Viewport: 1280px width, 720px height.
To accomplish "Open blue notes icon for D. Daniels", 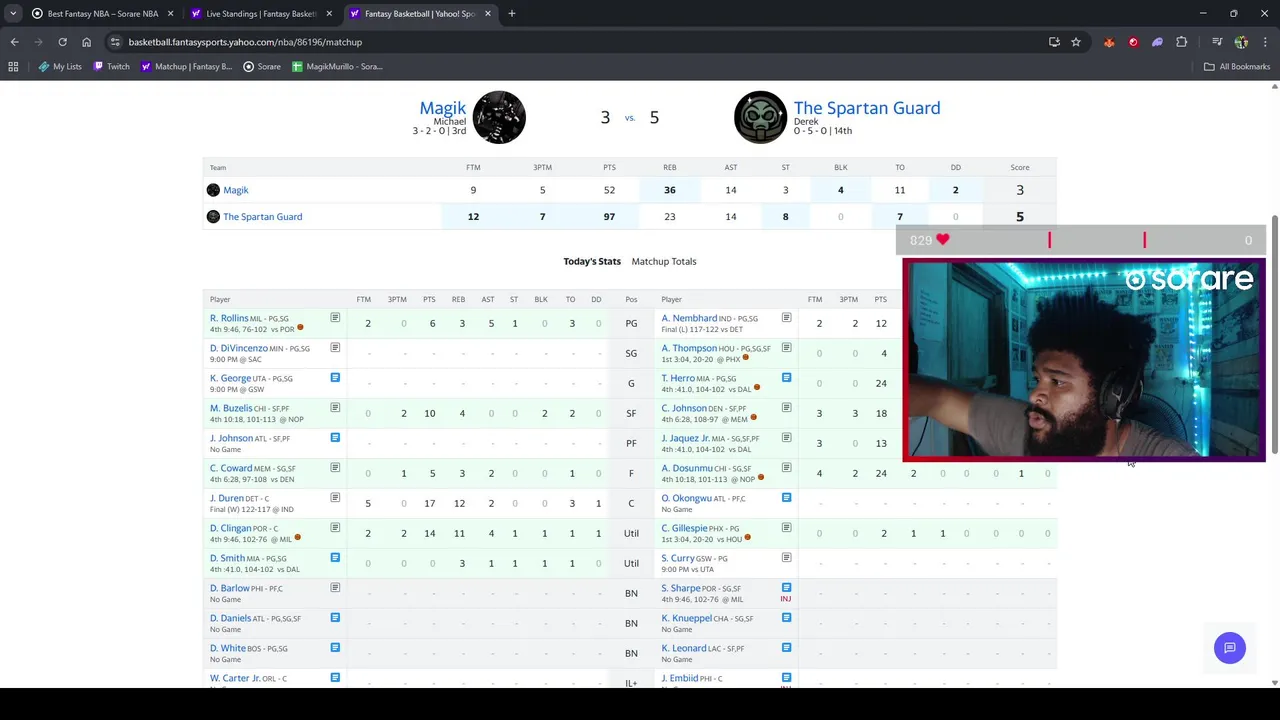I will tap(335, 618).
